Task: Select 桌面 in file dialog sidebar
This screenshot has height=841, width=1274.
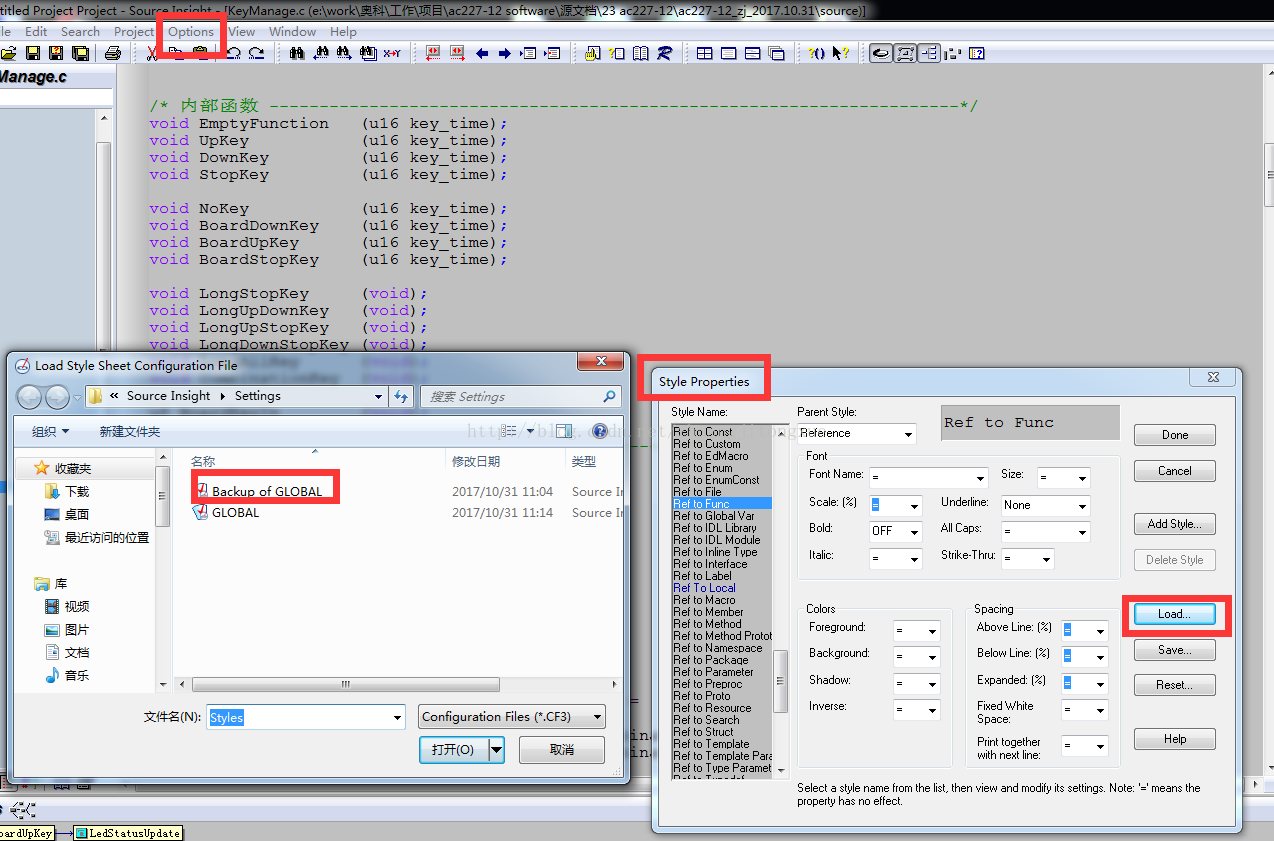Action: (77, 514)
